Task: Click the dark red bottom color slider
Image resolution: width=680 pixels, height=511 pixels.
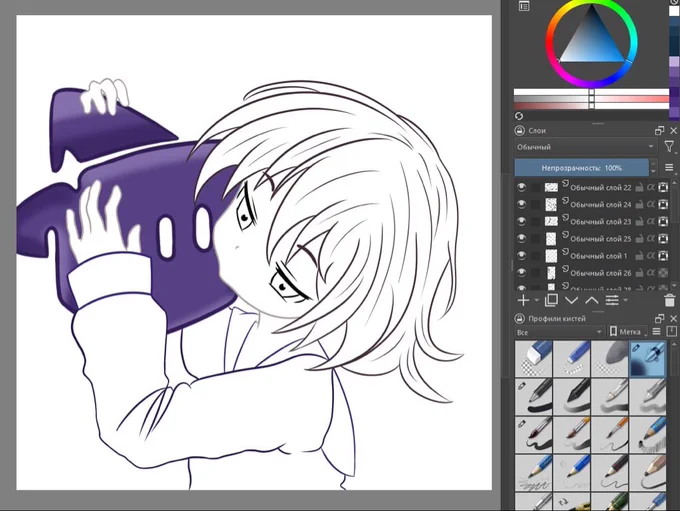Action: tap(592, 106)
